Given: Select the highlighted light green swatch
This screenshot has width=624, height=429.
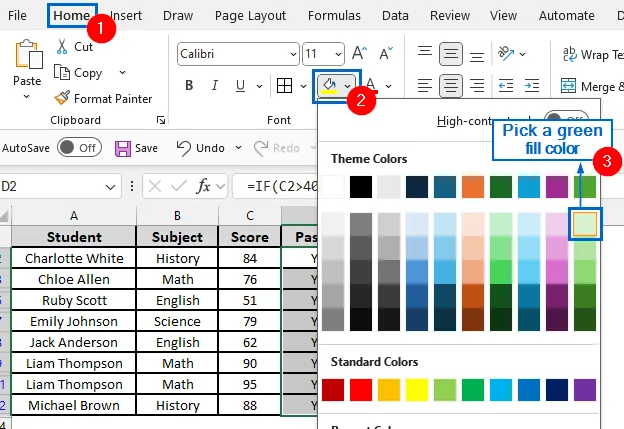Looking at the screenshot, I should [x=585, y=224].
